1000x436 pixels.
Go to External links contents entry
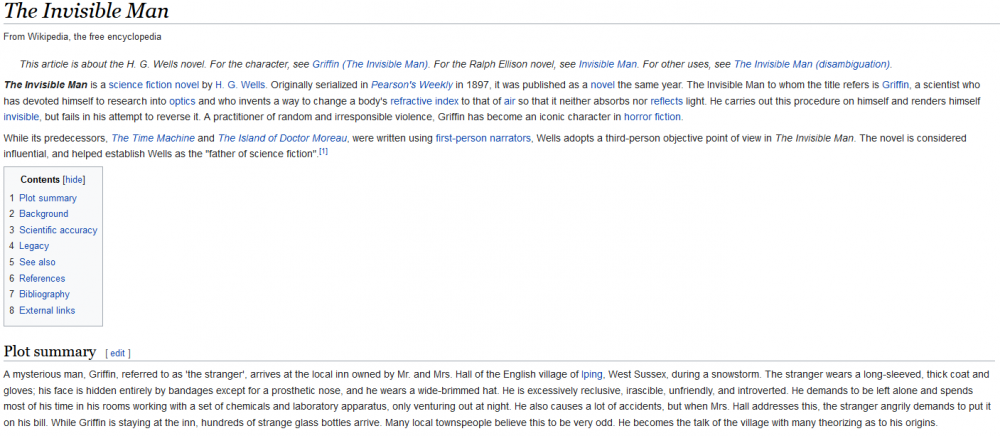[x=47, y=310]
